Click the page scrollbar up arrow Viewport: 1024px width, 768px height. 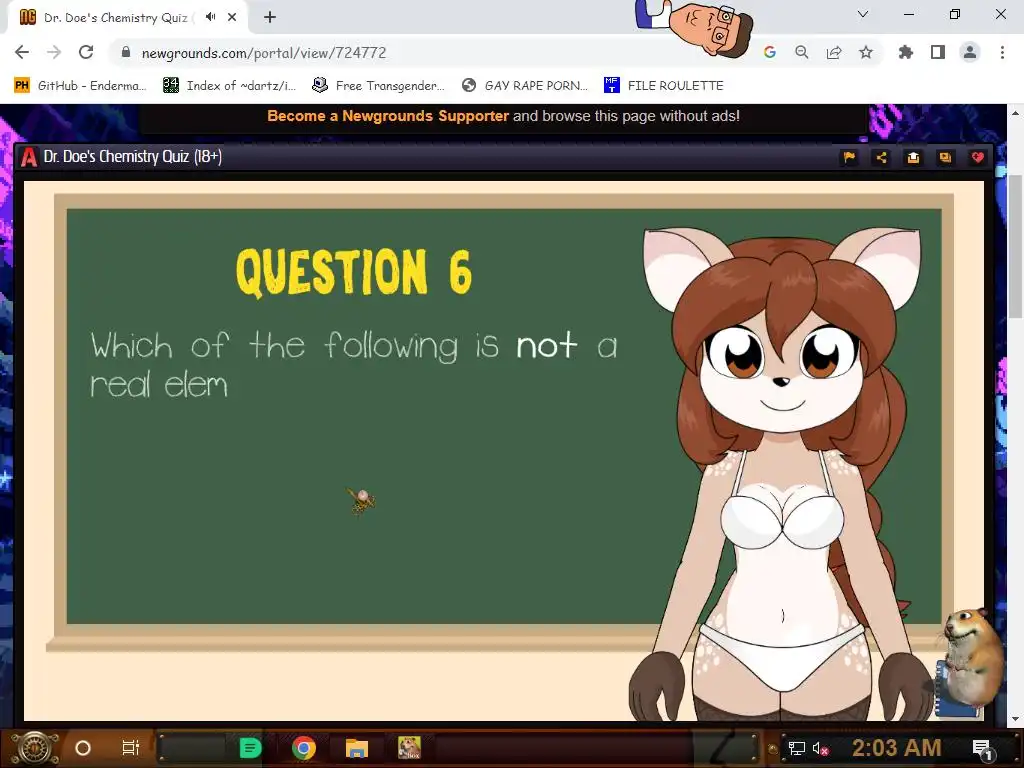click(x=1015, y=113)
